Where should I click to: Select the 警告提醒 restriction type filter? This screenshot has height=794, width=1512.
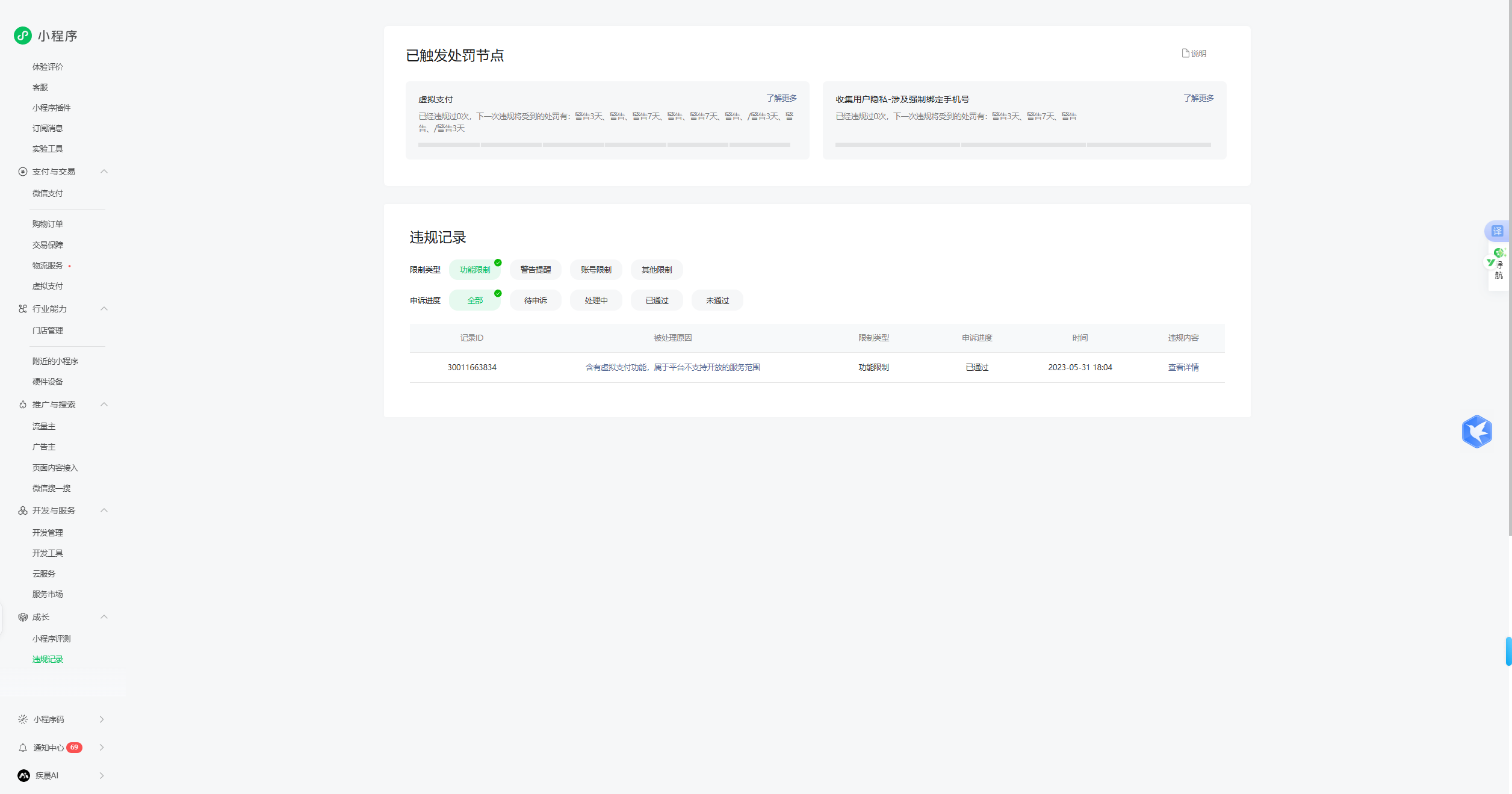[535, 270]
